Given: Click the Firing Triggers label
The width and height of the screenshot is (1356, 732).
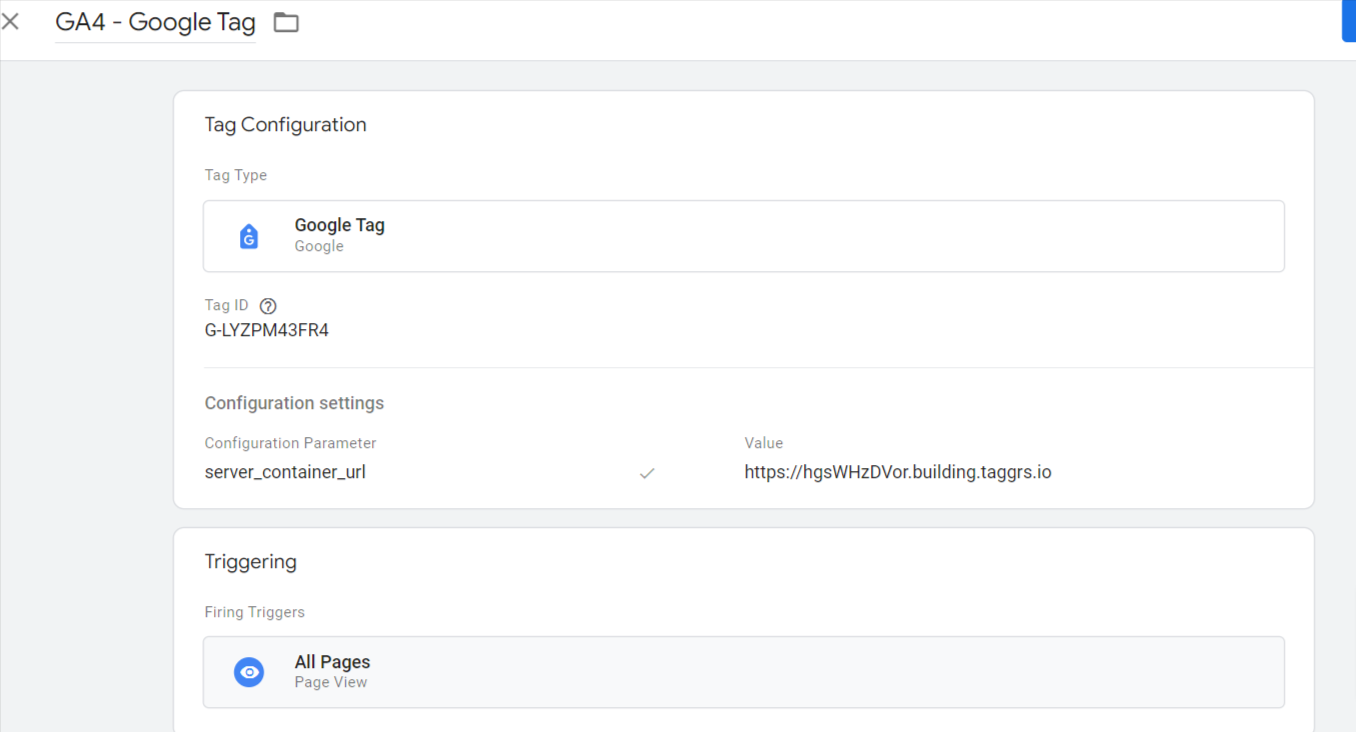Looking at the screenshot, I should point(254,612).
